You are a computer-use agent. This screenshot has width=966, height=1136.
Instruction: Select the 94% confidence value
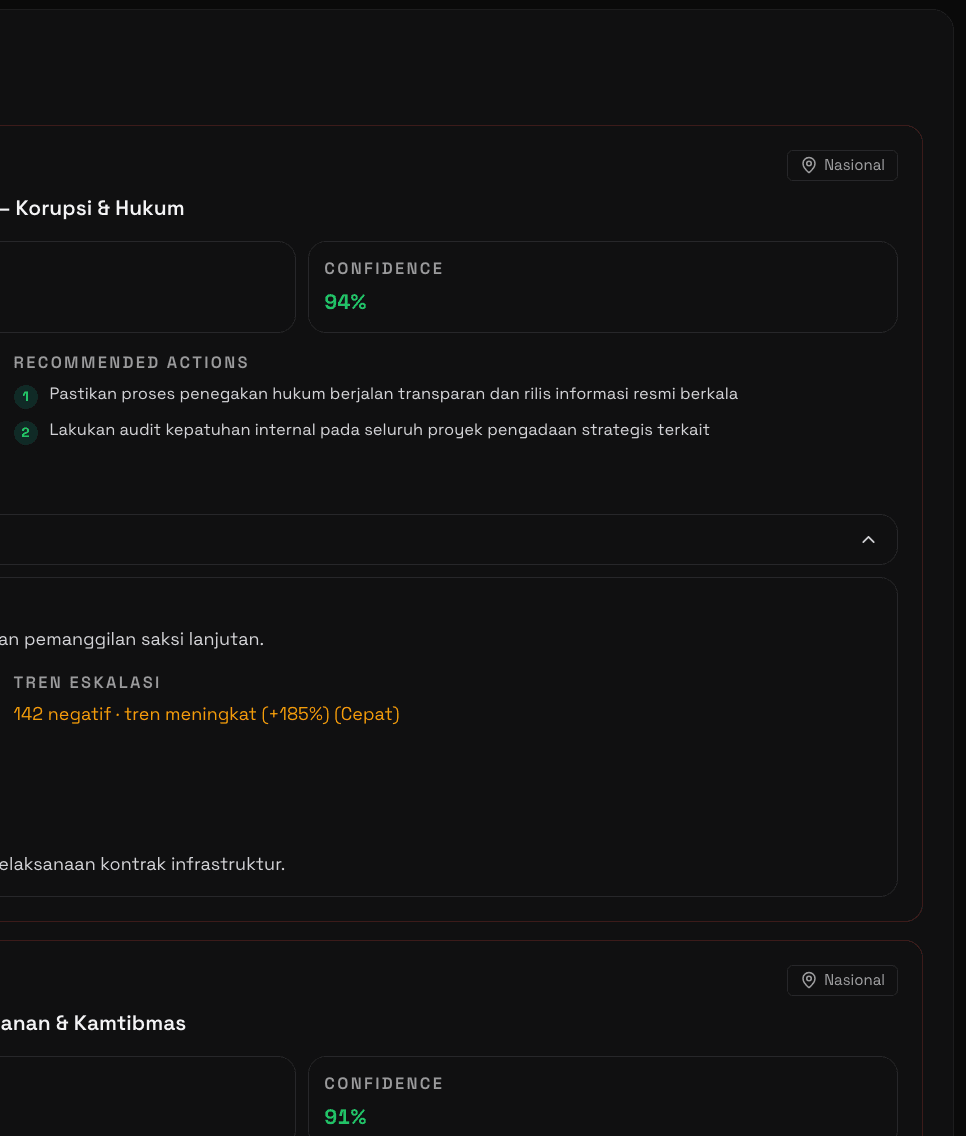tap(345, 301)
